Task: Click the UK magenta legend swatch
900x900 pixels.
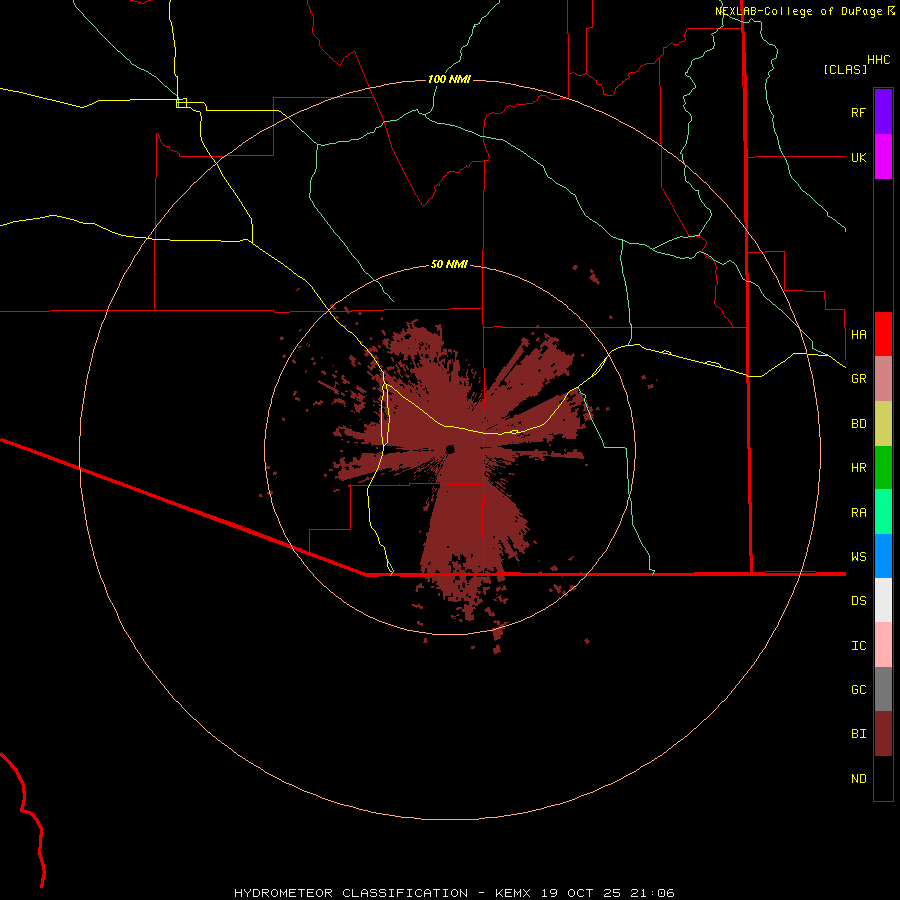Action: [x=883, y=157]
